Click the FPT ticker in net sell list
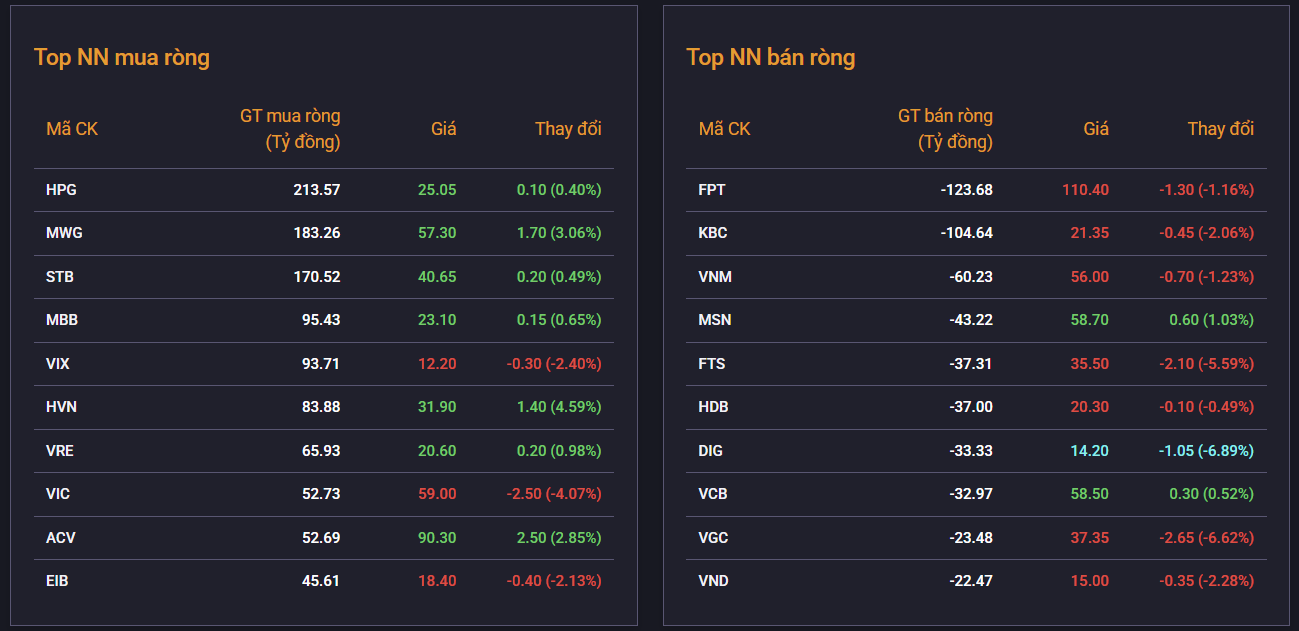The height and width of the screenshot is (631, 1299). click(x=711, y=189)
